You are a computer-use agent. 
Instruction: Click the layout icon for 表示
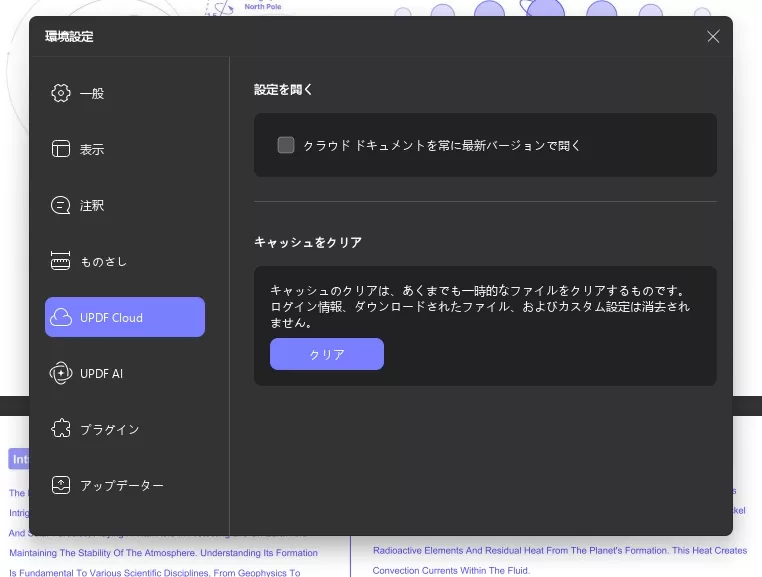point(61,149)
